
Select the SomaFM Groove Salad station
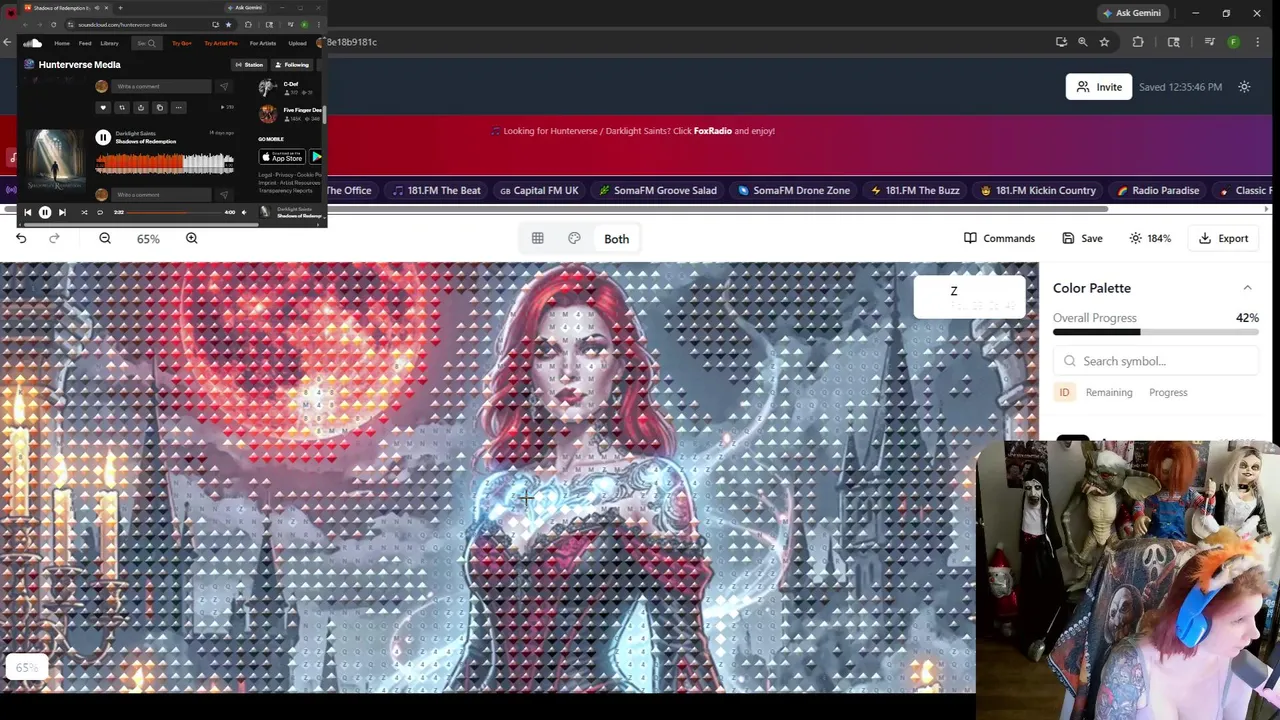point(657,190)
